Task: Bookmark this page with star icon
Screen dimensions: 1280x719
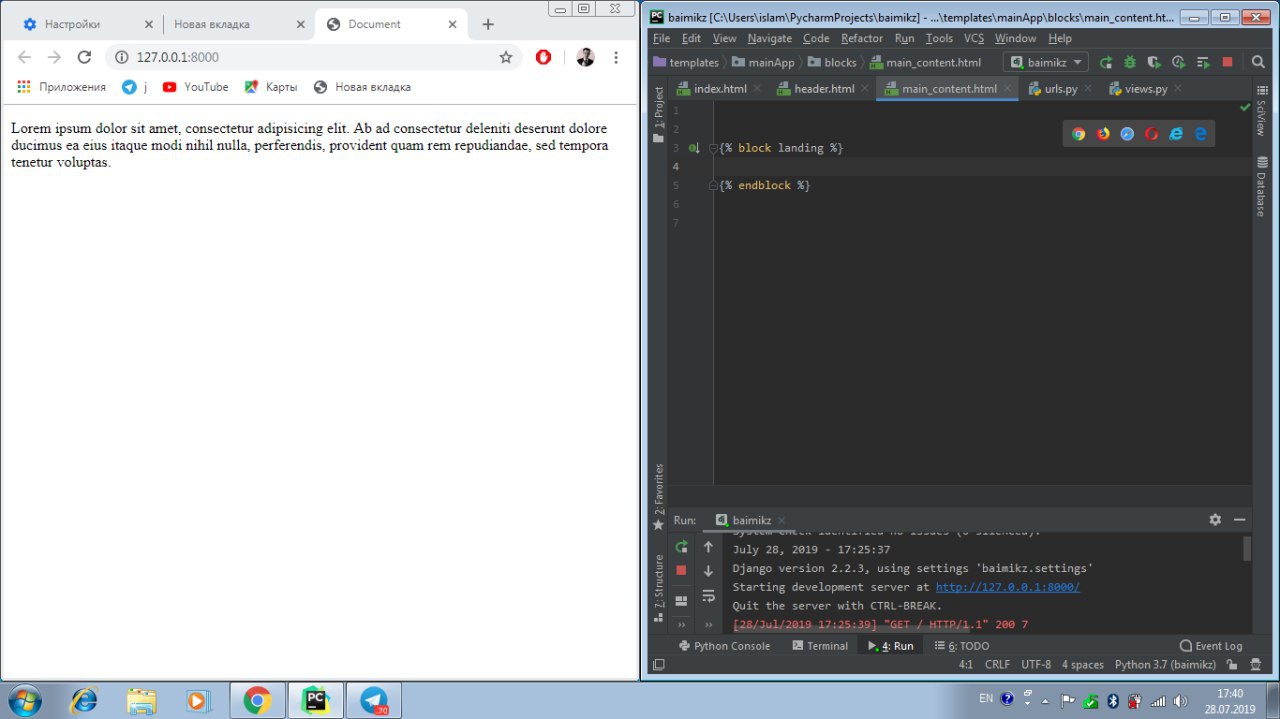Action: tap(506, 57)
